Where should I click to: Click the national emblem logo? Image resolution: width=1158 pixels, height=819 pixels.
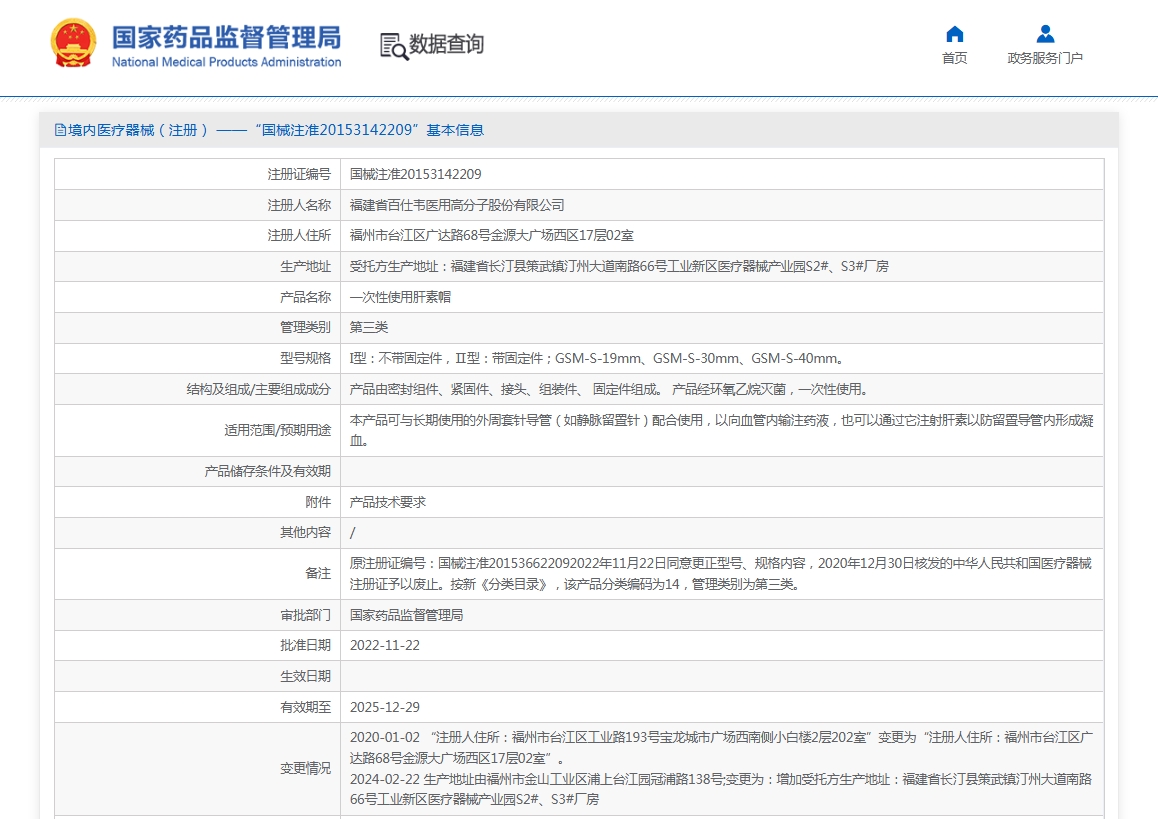point(73,44)
